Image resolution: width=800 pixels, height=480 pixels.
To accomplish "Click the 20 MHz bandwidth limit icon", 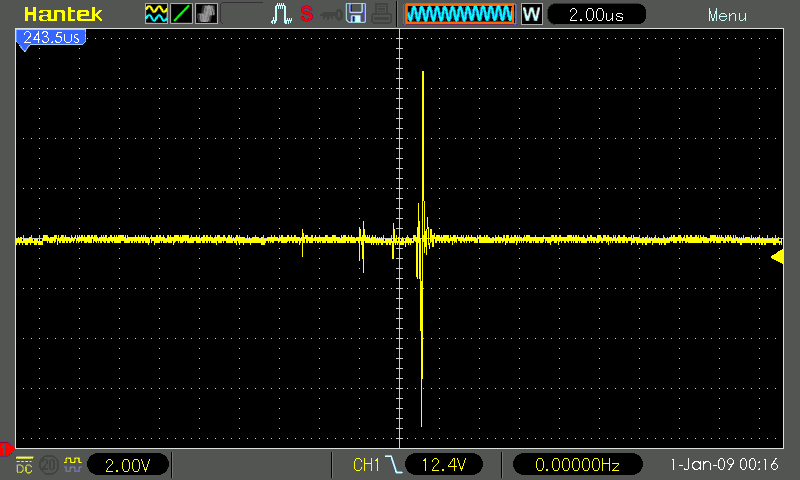I will pyautogui.click(x=49, y=465).
